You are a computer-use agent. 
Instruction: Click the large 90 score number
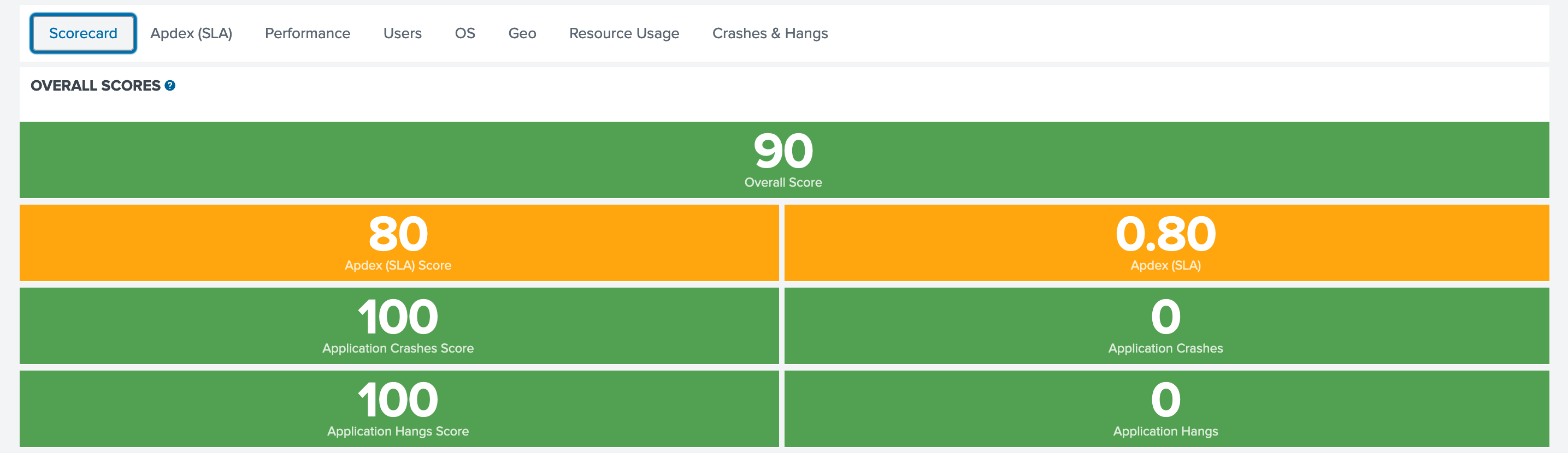783,151
